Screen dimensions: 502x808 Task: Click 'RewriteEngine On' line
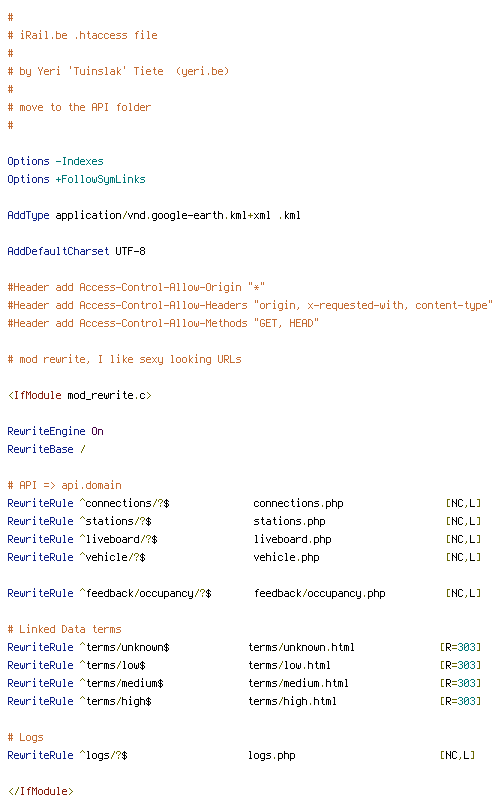(55, 431)
